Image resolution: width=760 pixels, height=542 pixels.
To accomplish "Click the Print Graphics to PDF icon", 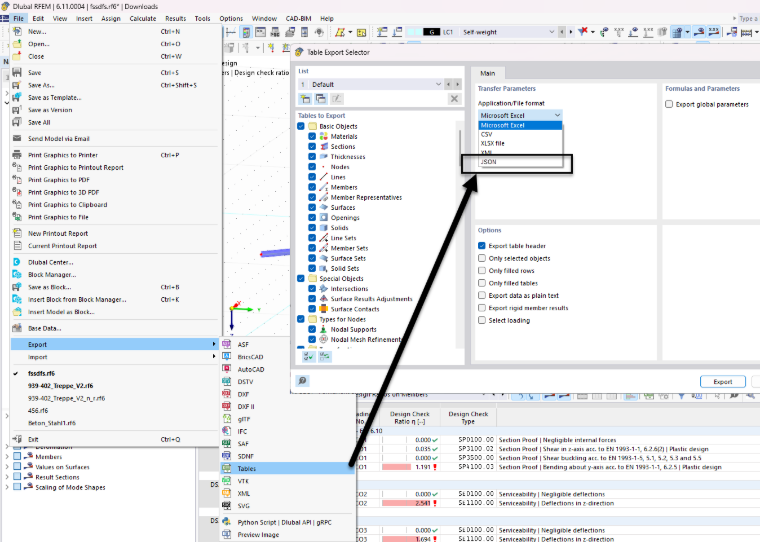I will coord(17,179).
